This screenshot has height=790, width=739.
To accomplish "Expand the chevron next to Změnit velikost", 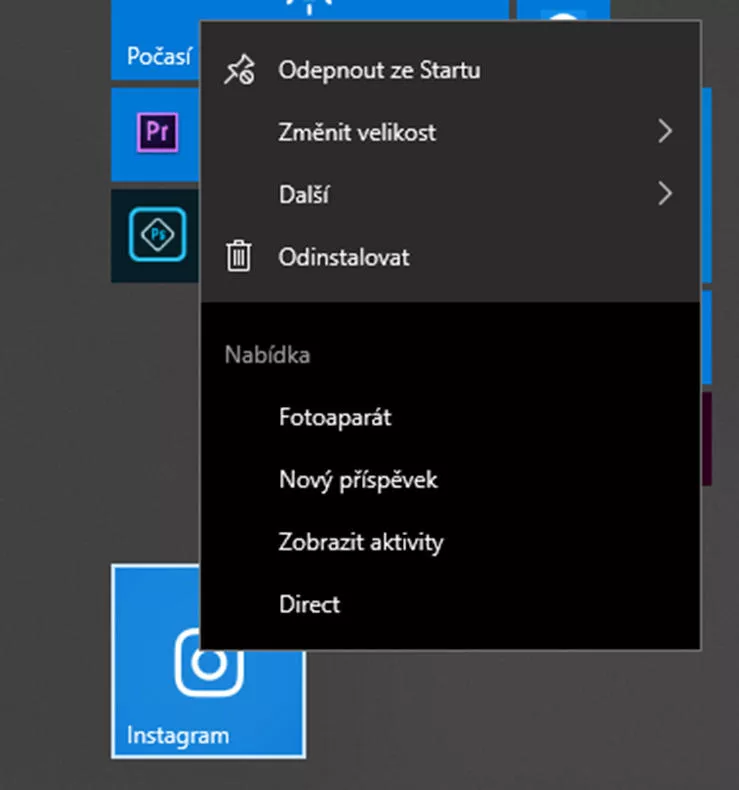I will [665, 132].
